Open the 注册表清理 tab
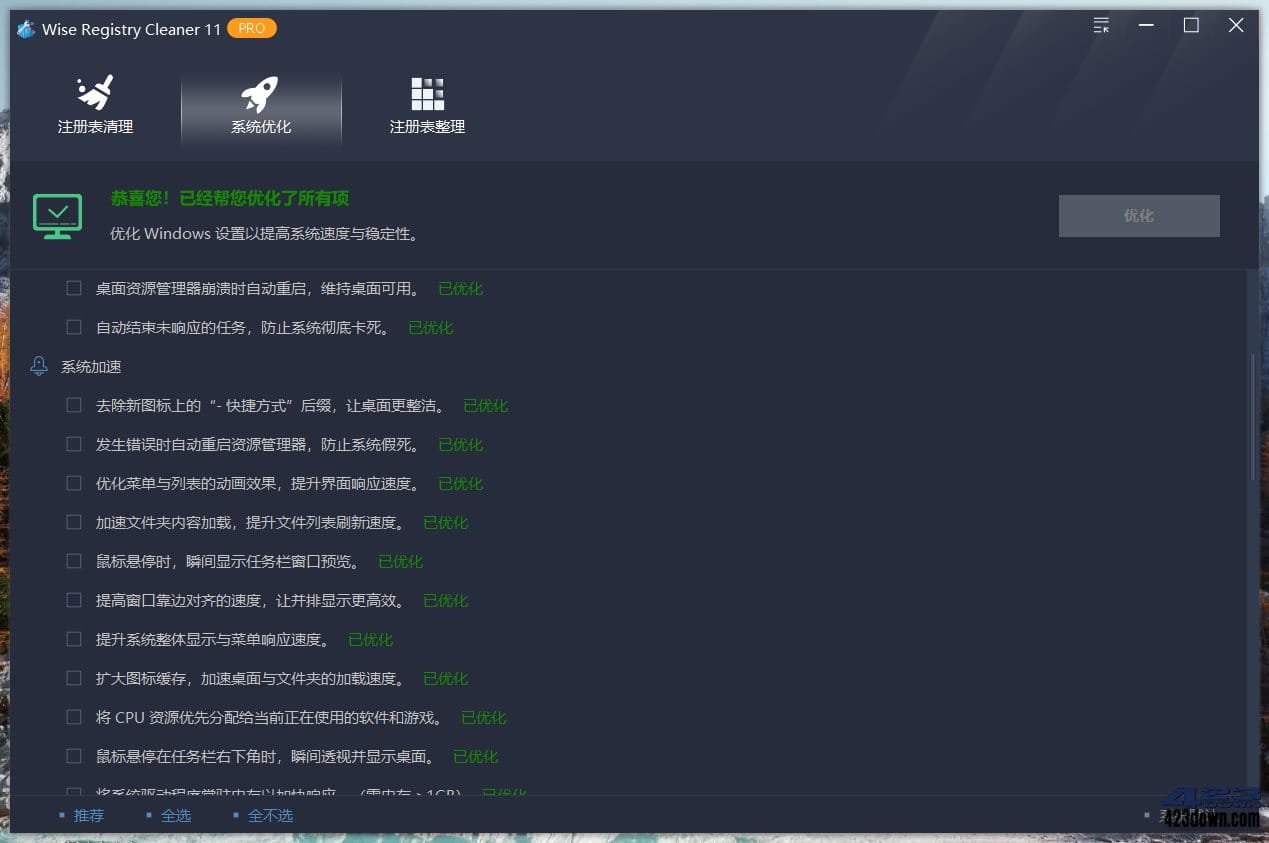 click(95, 108)
